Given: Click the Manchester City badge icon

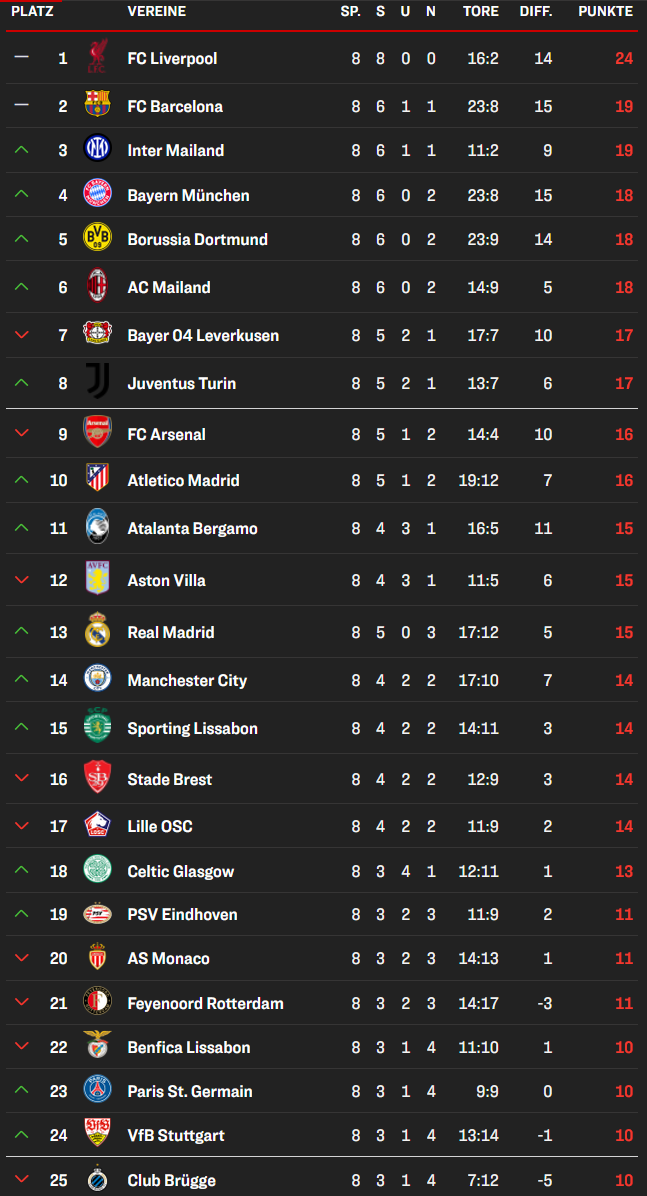Looking at the screenshot, I should coord(97,678).
